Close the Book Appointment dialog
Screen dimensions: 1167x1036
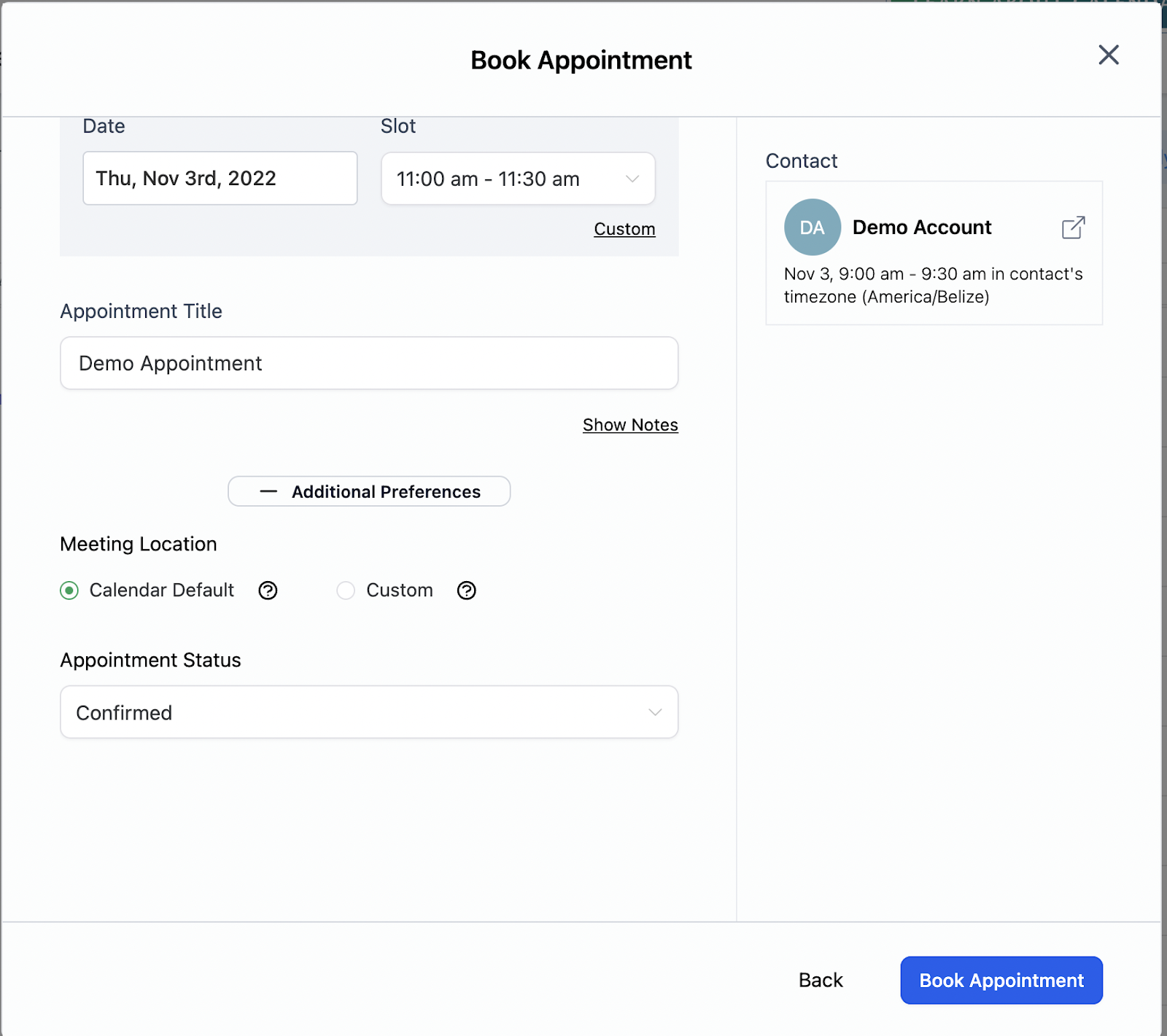1108,55
